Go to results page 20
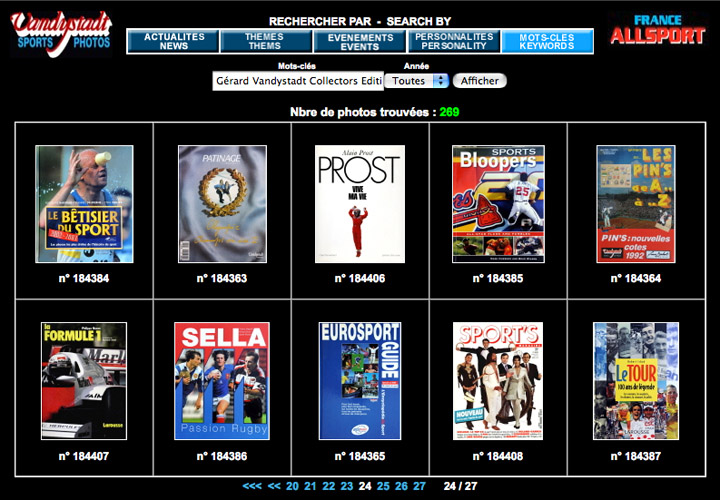720x500 pixels. pos(292,486)
